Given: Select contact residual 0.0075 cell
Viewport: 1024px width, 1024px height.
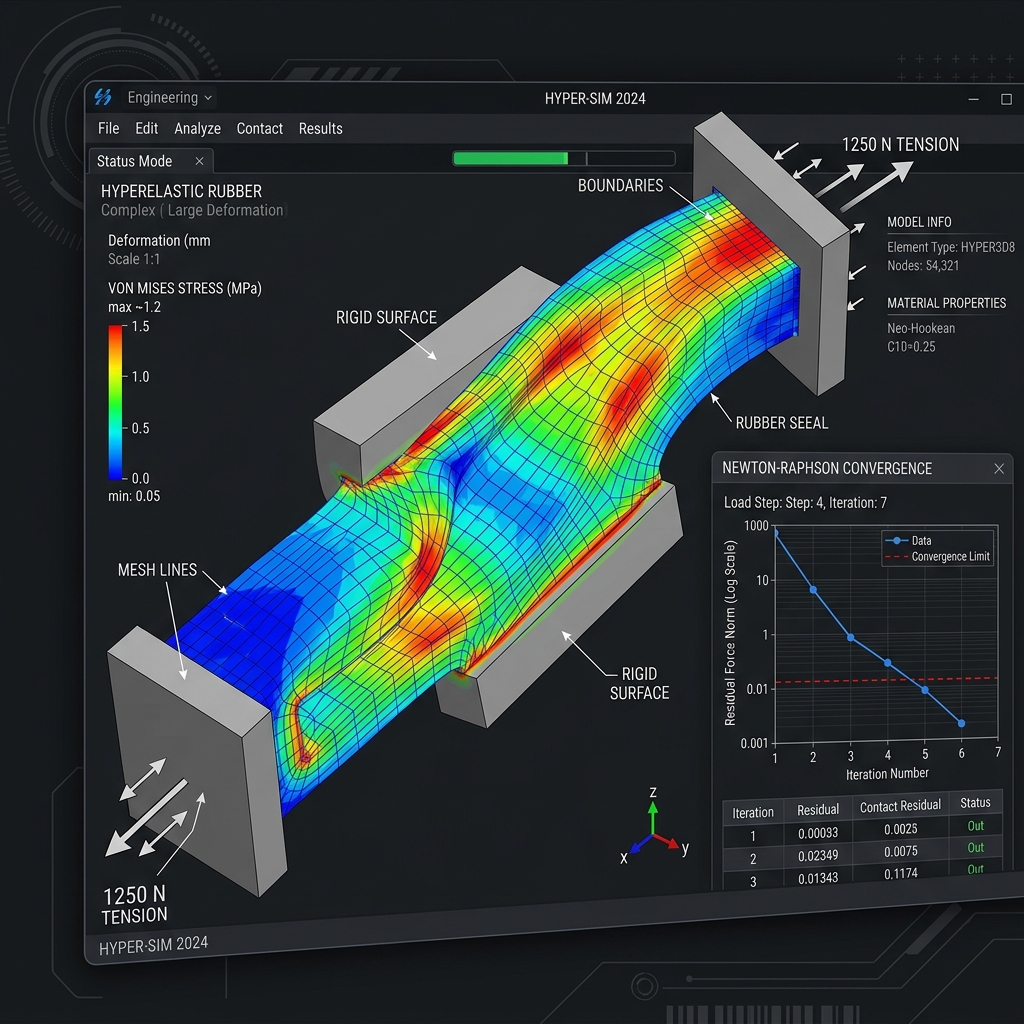Looking at the screenshot, I should (901, 852).
